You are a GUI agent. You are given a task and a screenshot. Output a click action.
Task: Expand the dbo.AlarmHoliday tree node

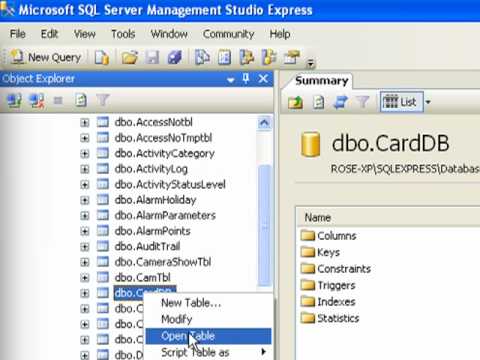coord(85,200)
